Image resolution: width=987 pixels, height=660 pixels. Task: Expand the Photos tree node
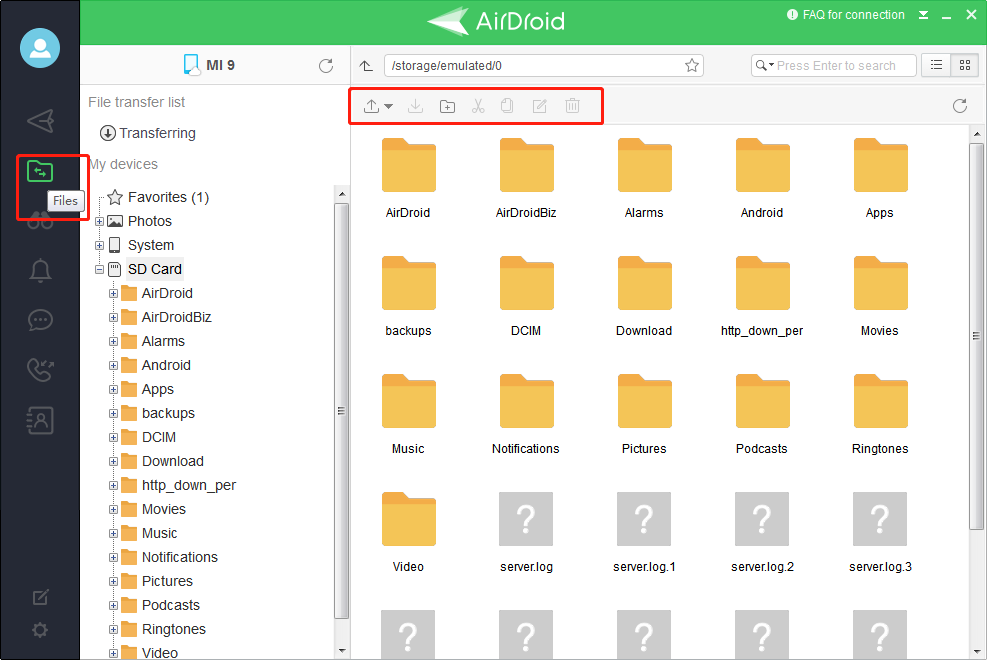point(100,221)
